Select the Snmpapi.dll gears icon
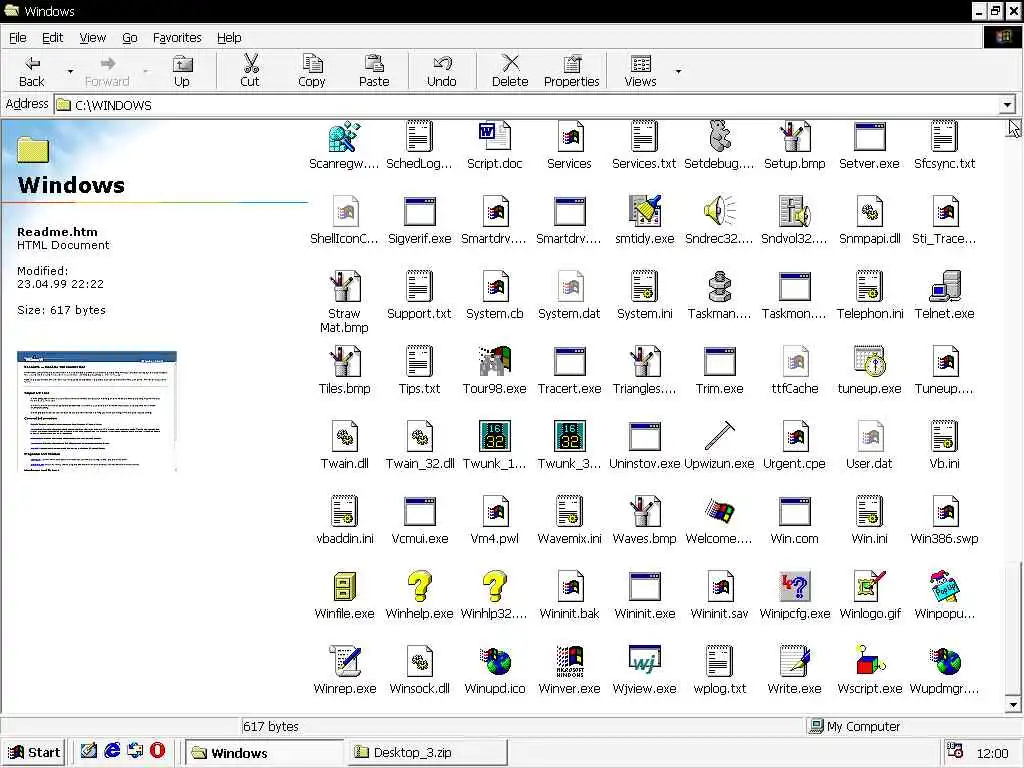This screenshot has height=768, width=1024. click(870, 212)
